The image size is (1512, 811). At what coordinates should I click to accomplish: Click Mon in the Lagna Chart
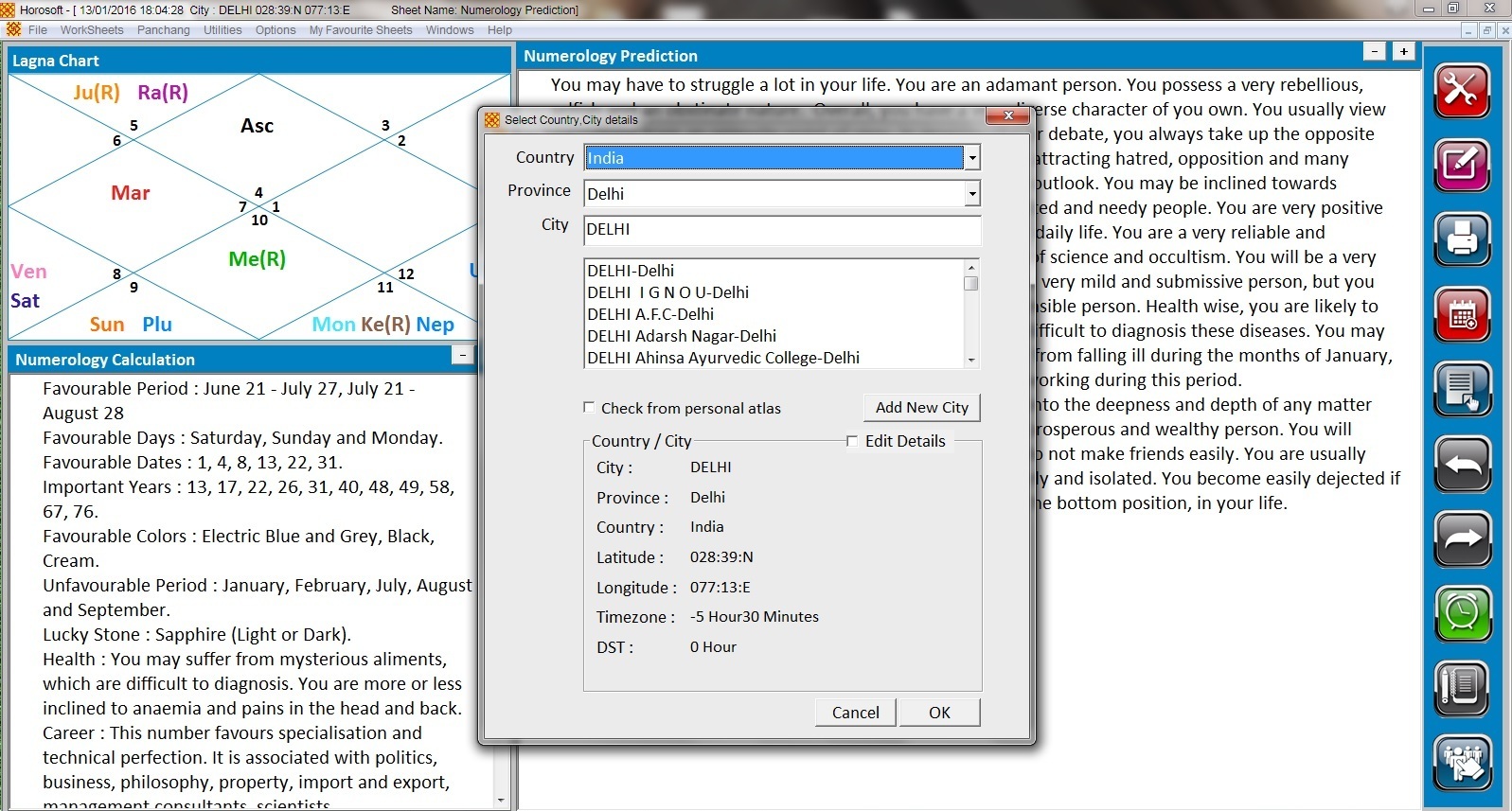tap(333, 325)
